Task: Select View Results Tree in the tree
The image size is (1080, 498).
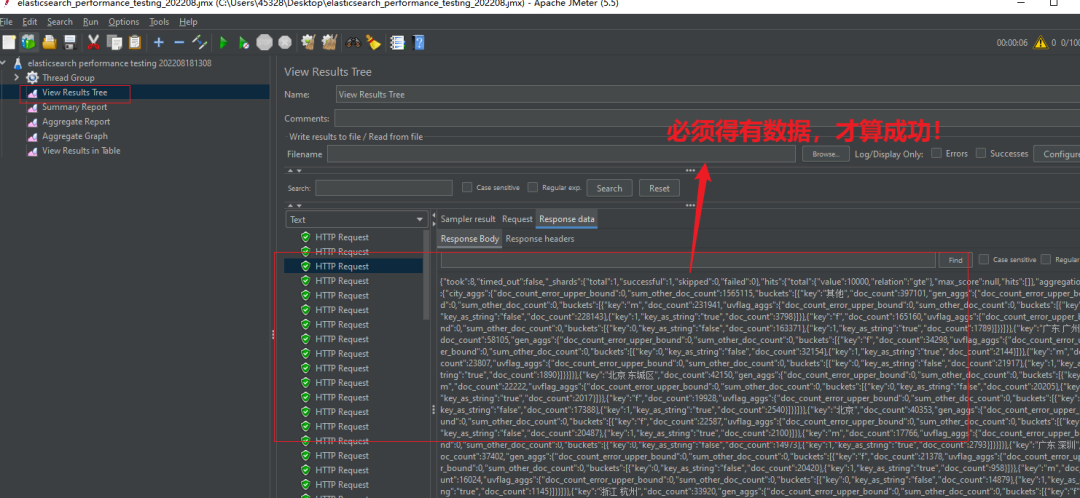Action: pyautogui.click(x=74, y=92)
